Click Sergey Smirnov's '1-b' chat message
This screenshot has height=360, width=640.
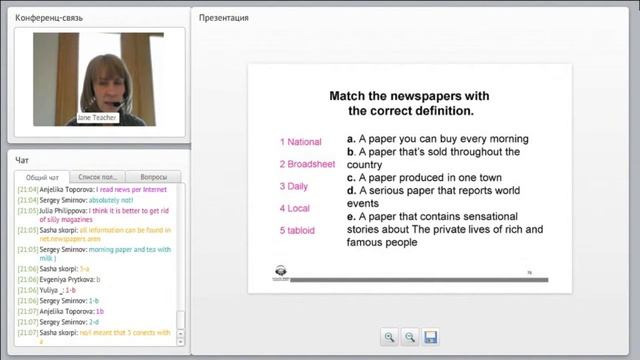58,300
